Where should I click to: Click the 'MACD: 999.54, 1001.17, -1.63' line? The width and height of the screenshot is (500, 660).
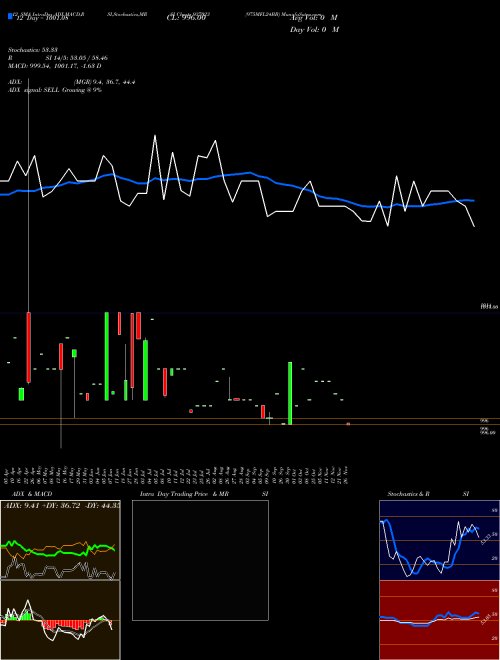pyautogui.click(x=54, y=66)
